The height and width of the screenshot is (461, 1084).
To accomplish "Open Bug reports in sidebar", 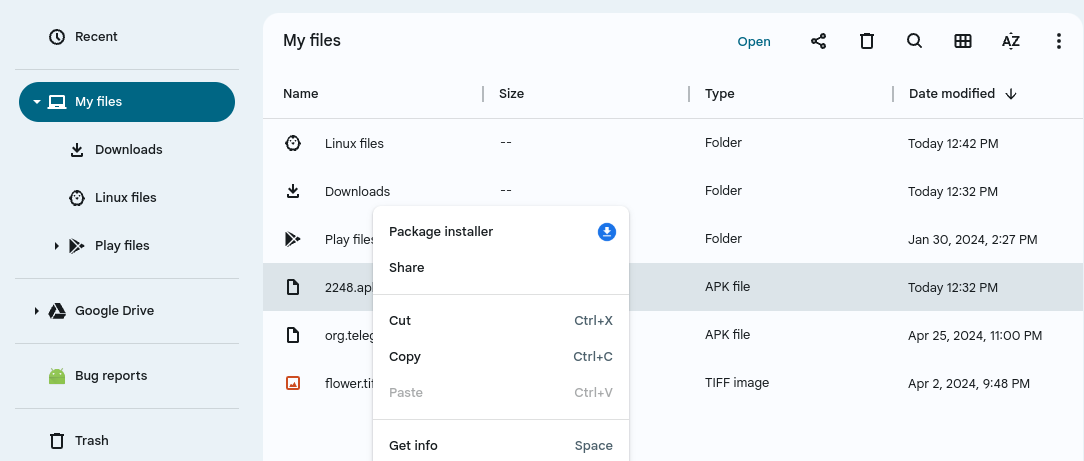I will [x=111, y=376].
